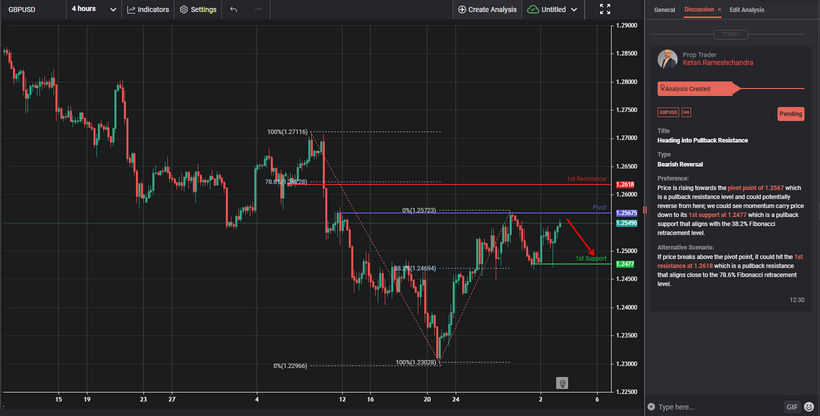Click the 0%(1.25723) Fibonacci label
The height and width of the screenshot is (416, 820).
[x=419, y=210]
